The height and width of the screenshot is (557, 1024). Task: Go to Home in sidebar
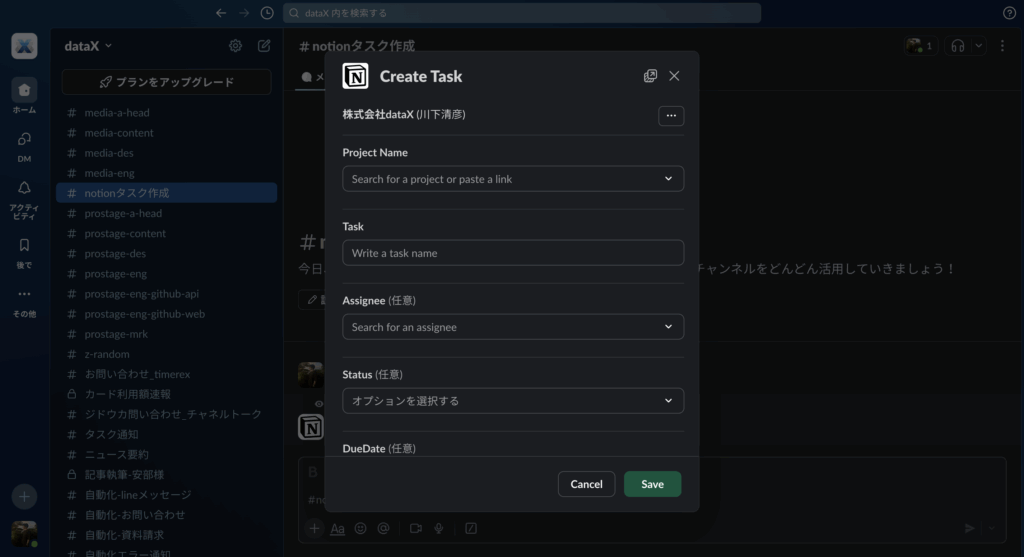tap(24, 96)
